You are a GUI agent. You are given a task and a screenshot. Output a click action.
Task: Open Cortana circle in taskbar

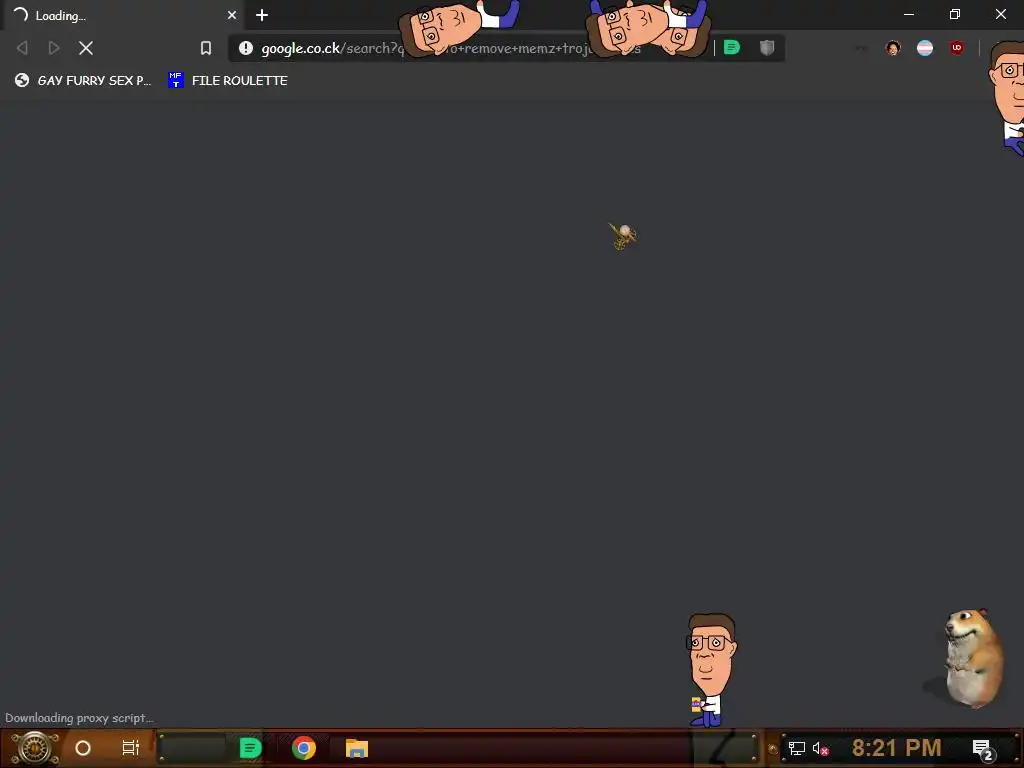[x=83, y=748]
